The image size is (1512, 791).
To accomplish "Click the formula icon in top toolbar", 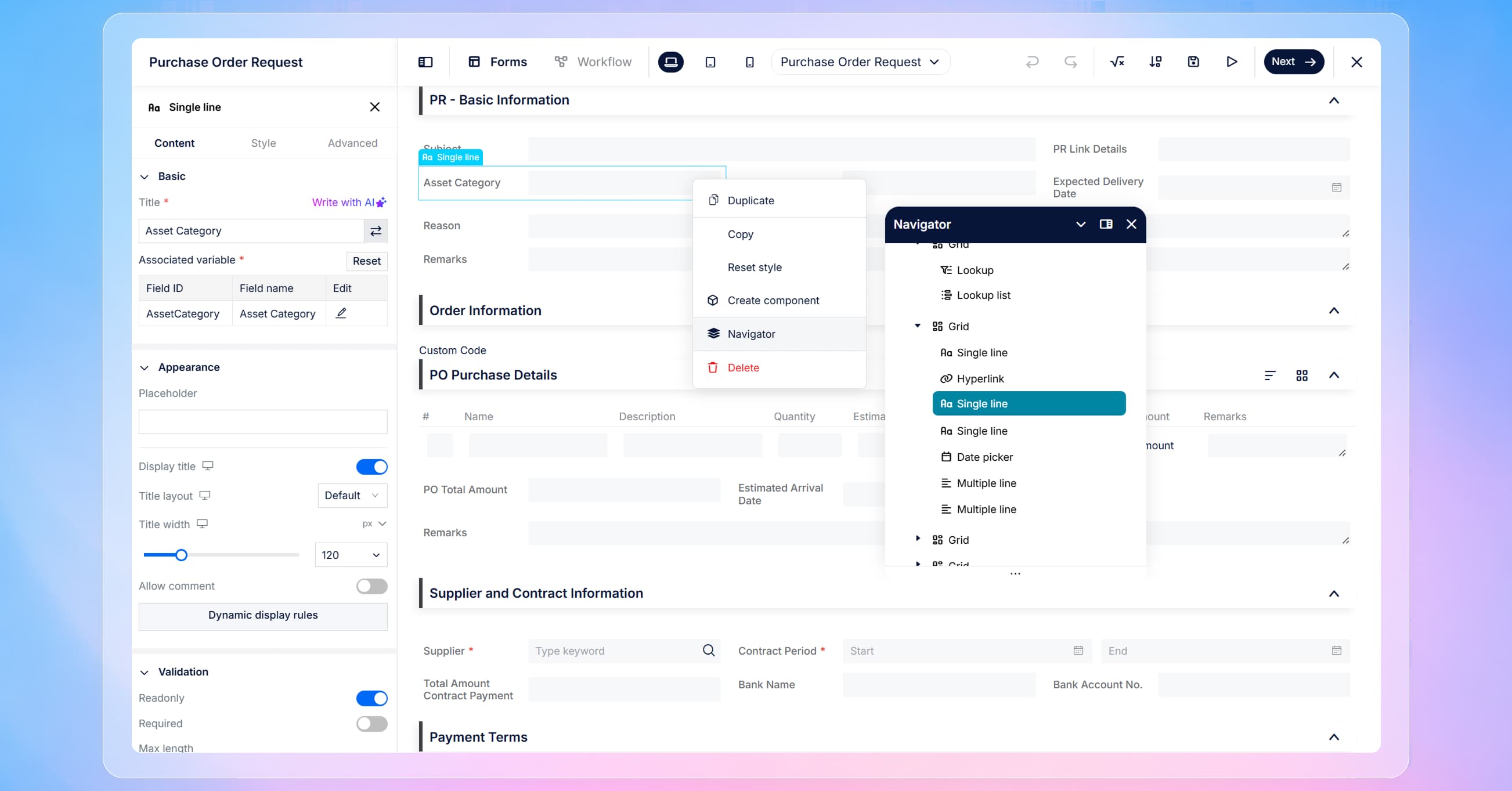I will (1116, 62).
